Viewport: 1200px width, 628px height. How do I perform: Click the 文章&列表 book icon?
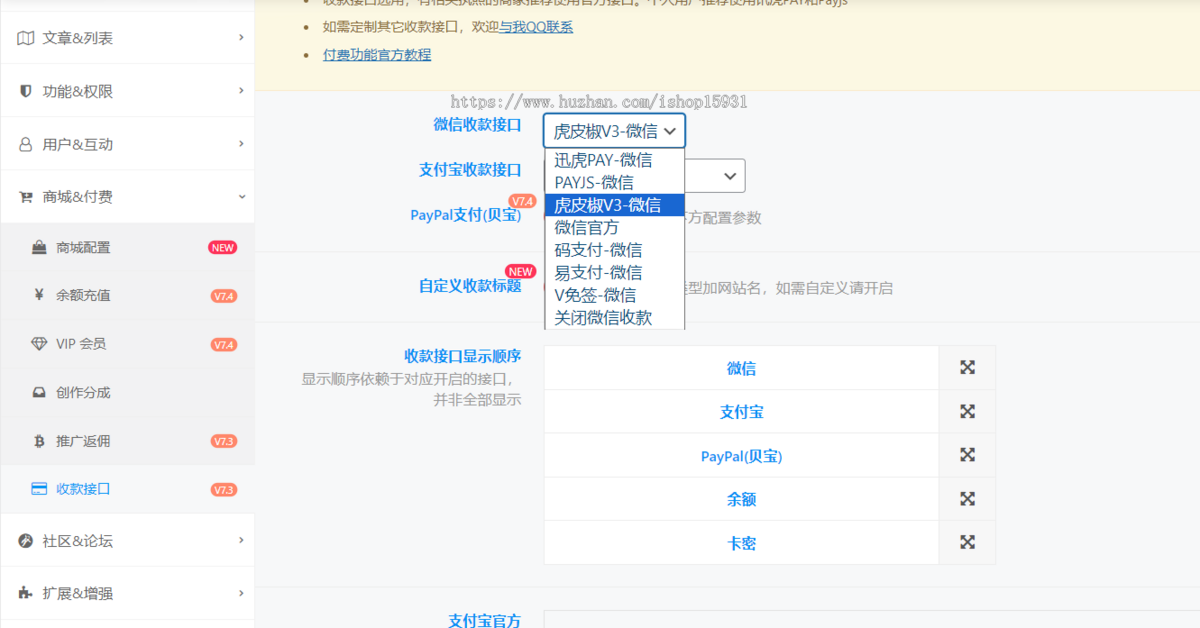pyautogui.click(x=26, y=38)
